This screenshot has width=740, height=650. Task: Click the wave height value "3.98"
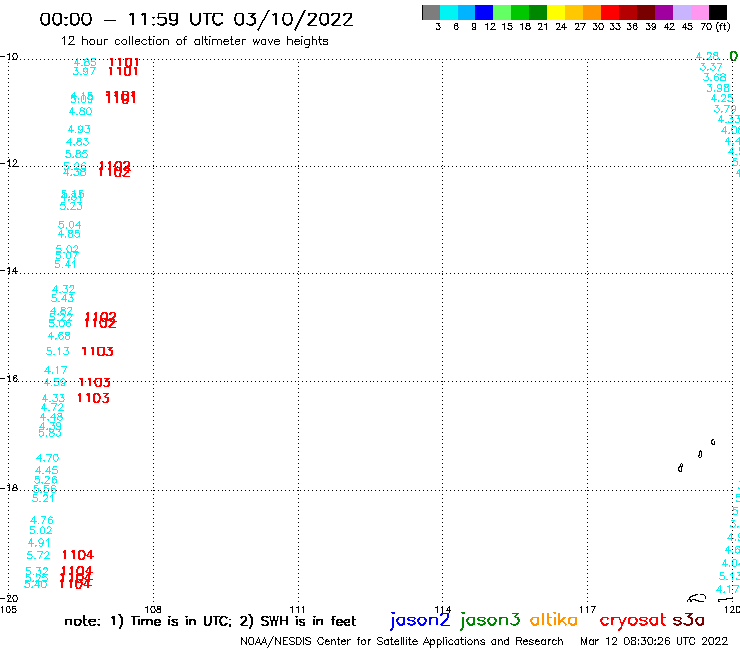[x=718, y=89]
